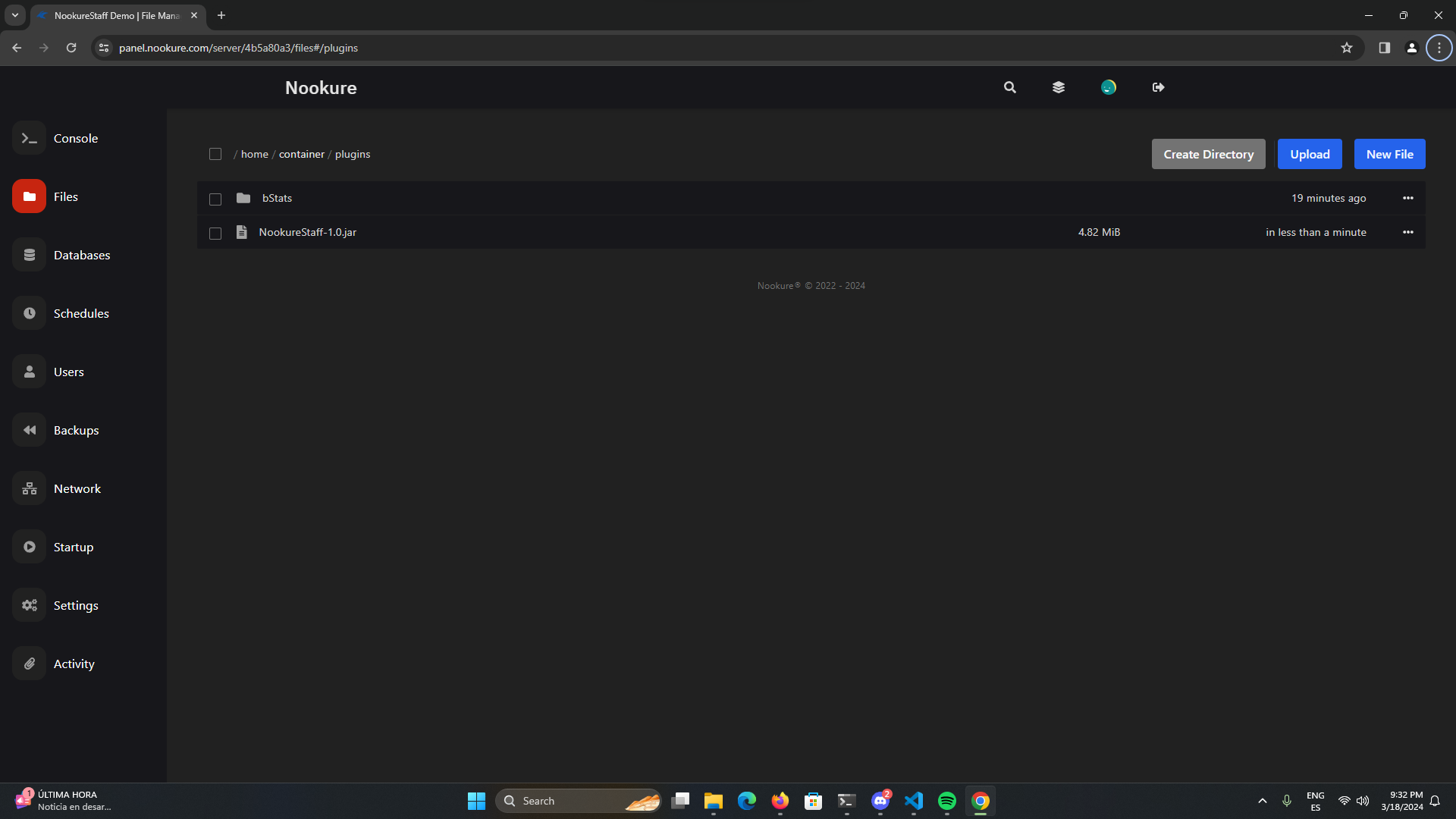The width and height of the screenshot is (1456, 819).
Task: Reload the page
Action: tap(71, 48)
